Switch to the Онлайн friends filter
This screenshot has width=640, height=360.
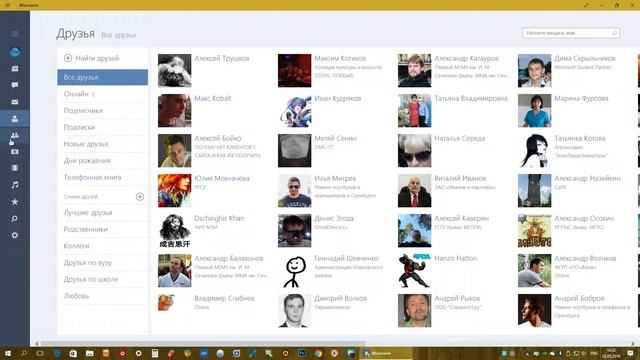point(102,94)
